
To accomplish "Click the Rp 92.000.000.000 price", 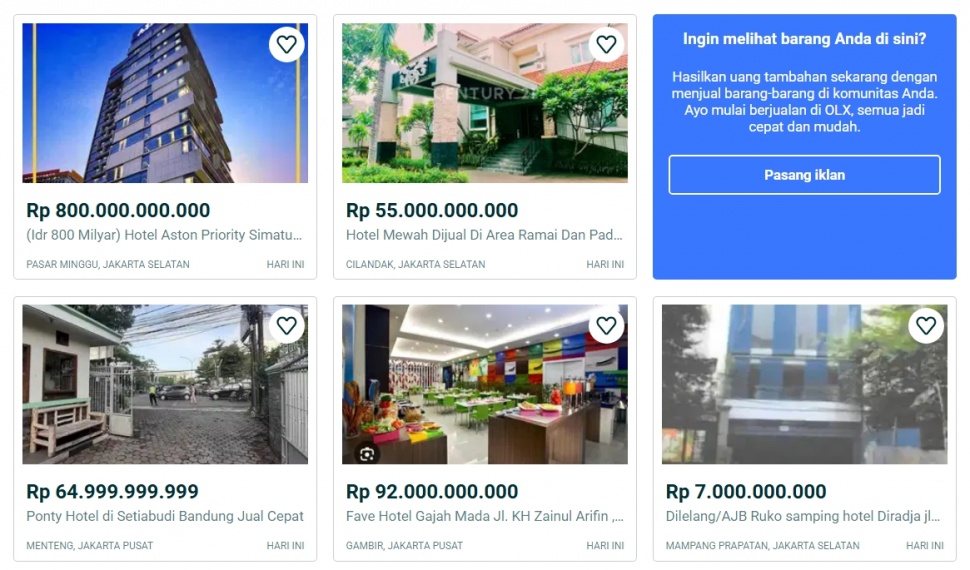I will click(432, 492).
